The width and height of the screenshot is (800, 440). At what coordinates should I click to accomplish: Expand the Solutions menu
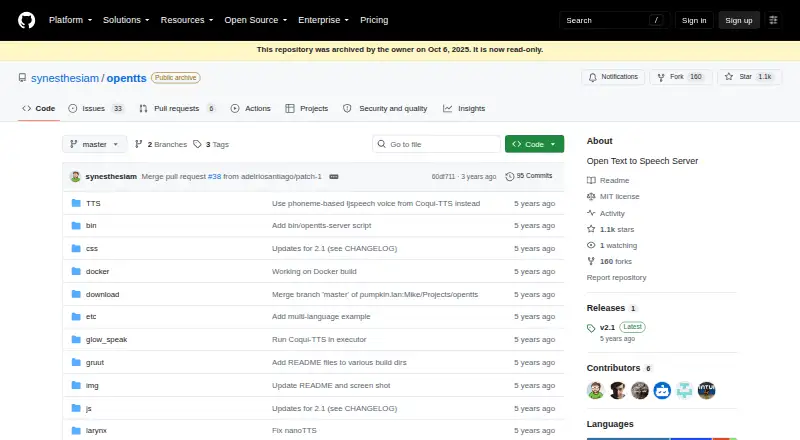point(126,20)
